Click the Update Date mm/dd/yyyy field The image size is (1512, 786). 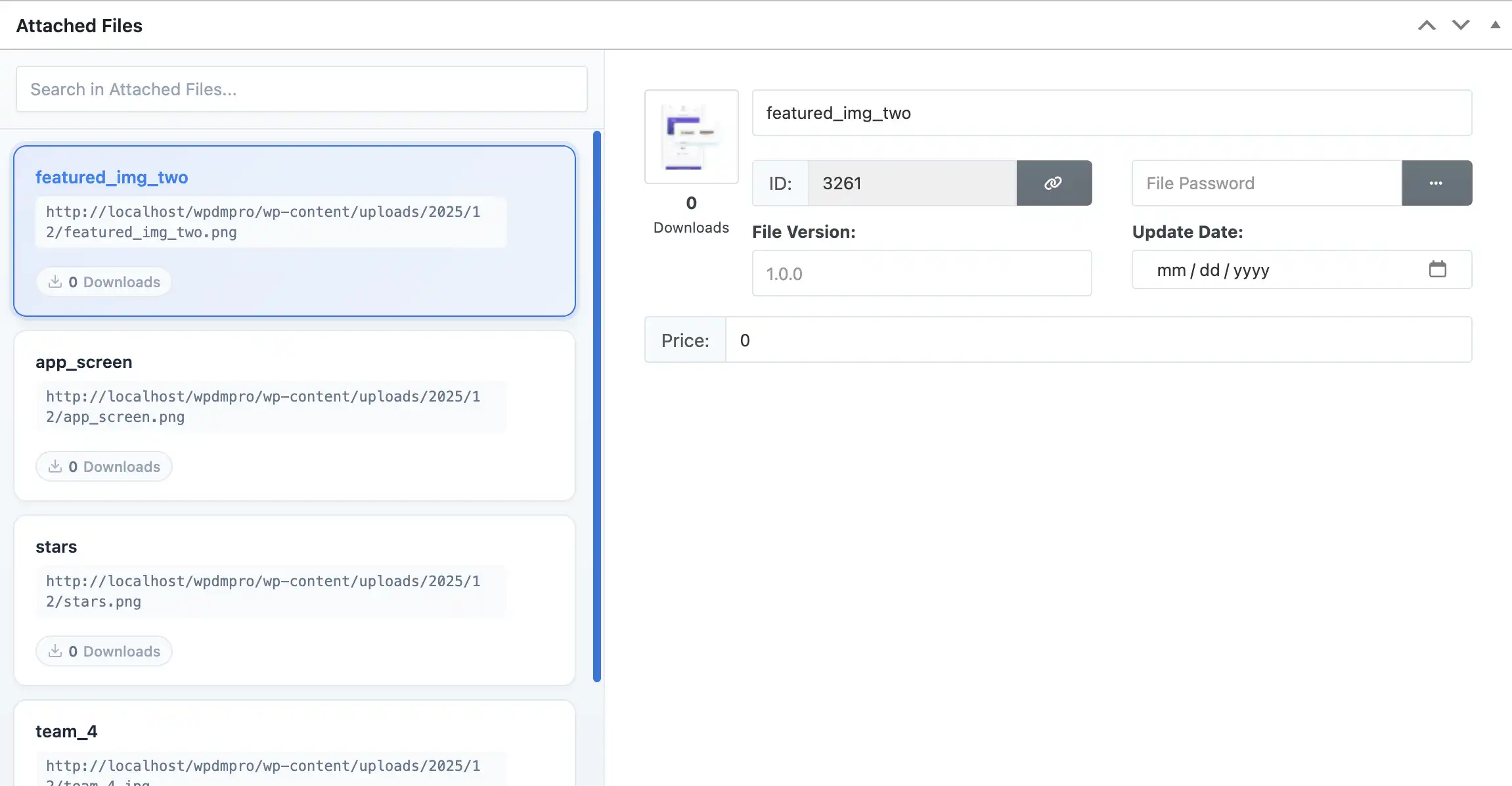coord(1302,269)
